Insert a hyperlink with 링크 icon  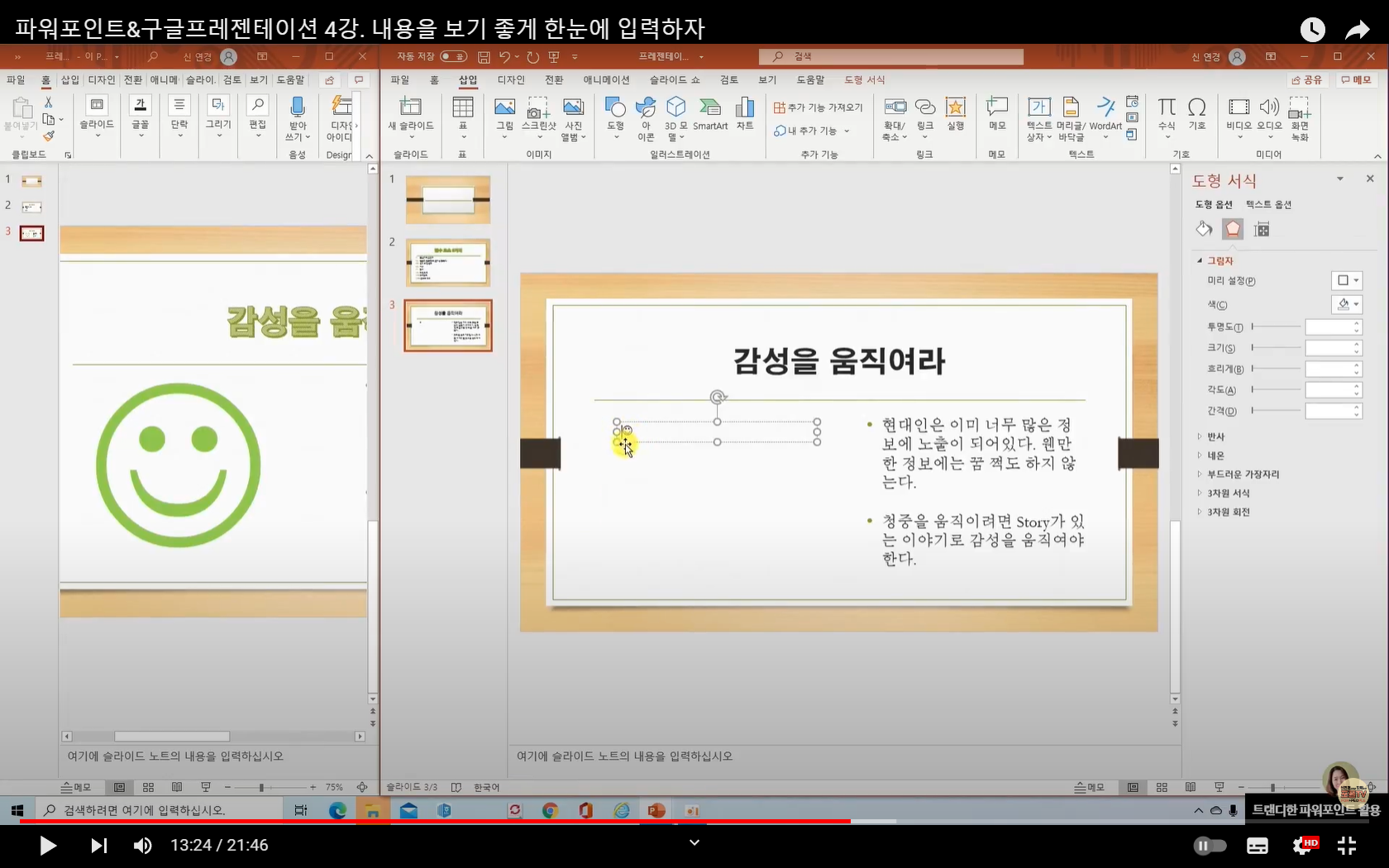coord(925,117)
